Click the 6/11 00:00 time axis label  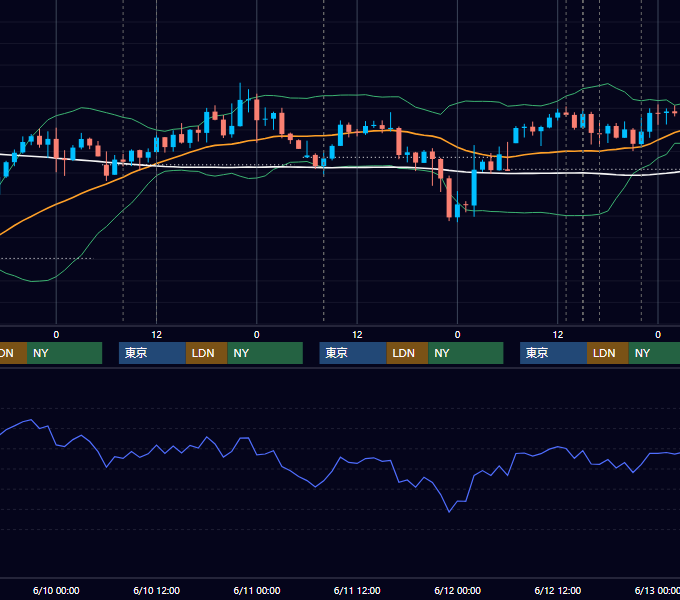(257, 590)
